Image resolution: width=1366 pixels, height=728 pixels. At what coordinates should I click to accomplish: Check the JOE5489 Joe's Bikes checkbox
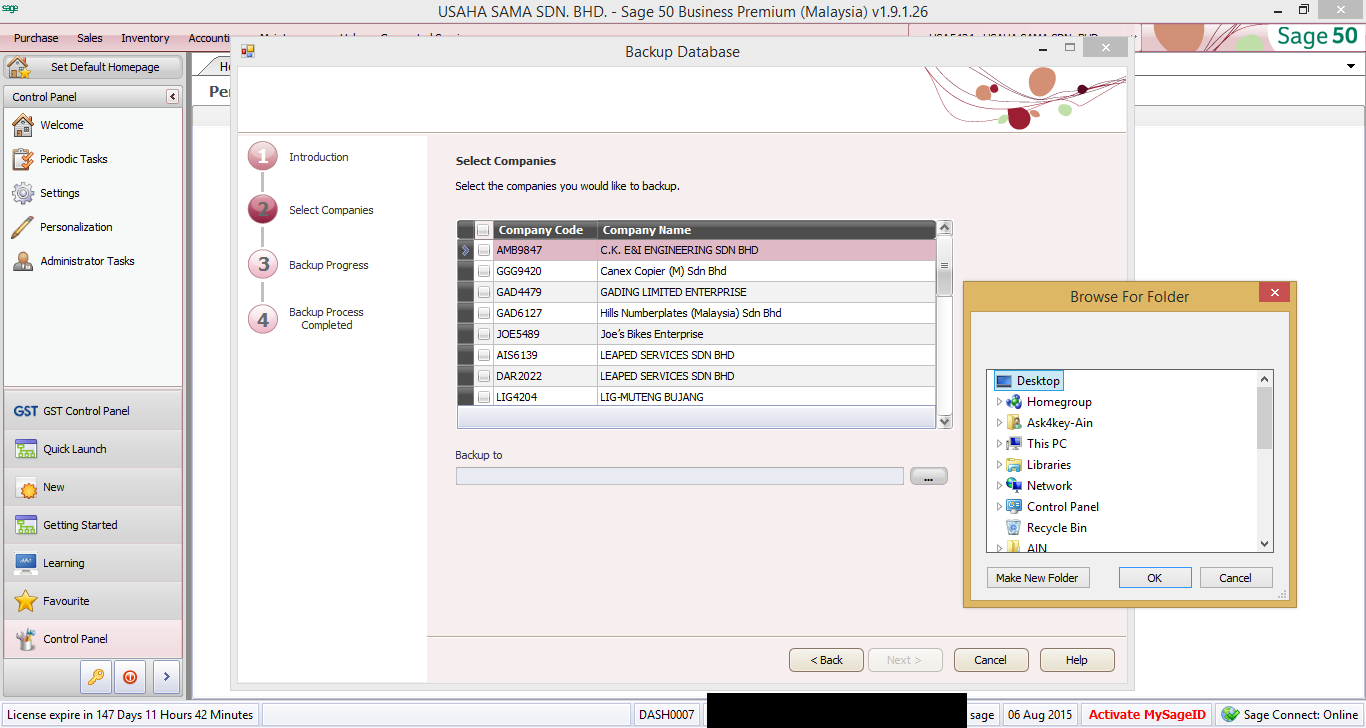coord(484,335)
